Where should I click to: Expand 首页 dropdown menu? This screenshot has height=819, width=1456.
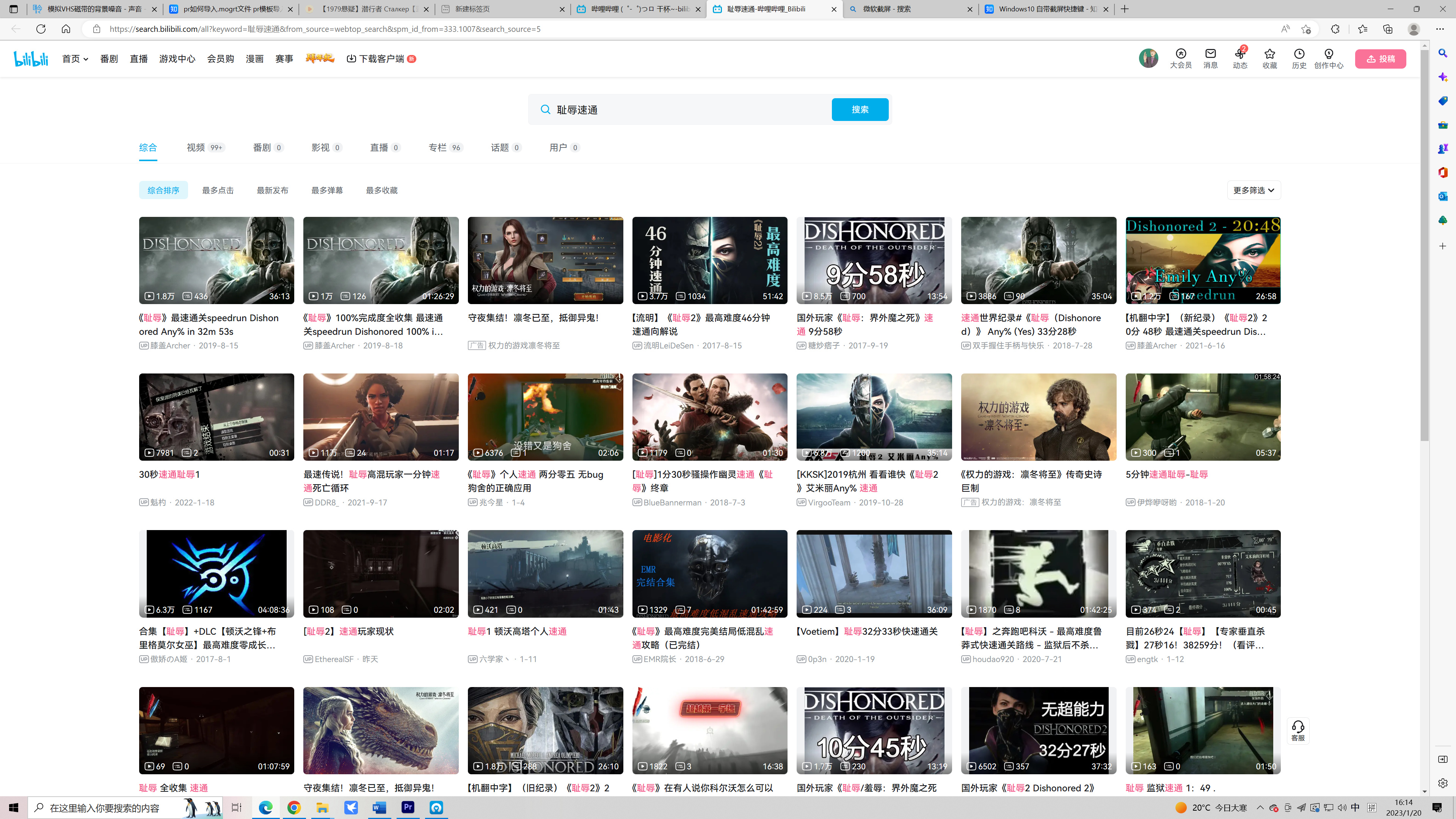pyautogui.click(x=75, y=59)
